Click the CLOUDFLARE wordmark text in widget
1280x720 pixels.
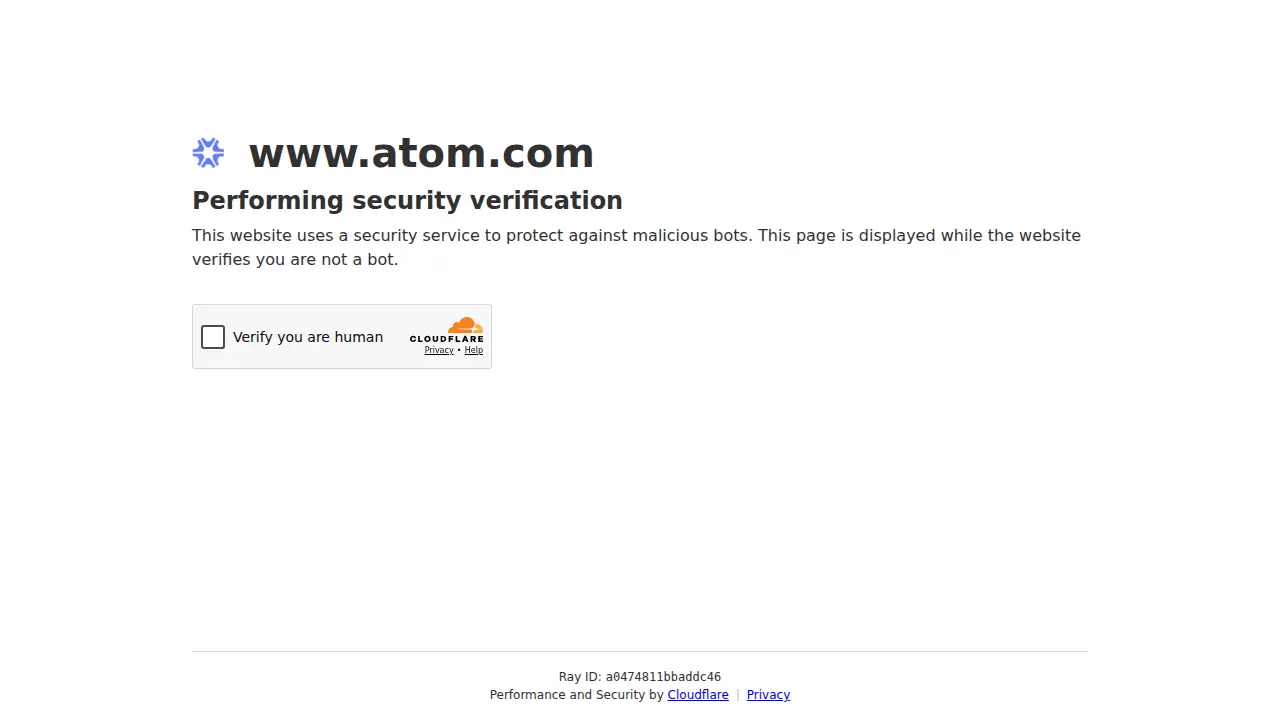[446, 339]
